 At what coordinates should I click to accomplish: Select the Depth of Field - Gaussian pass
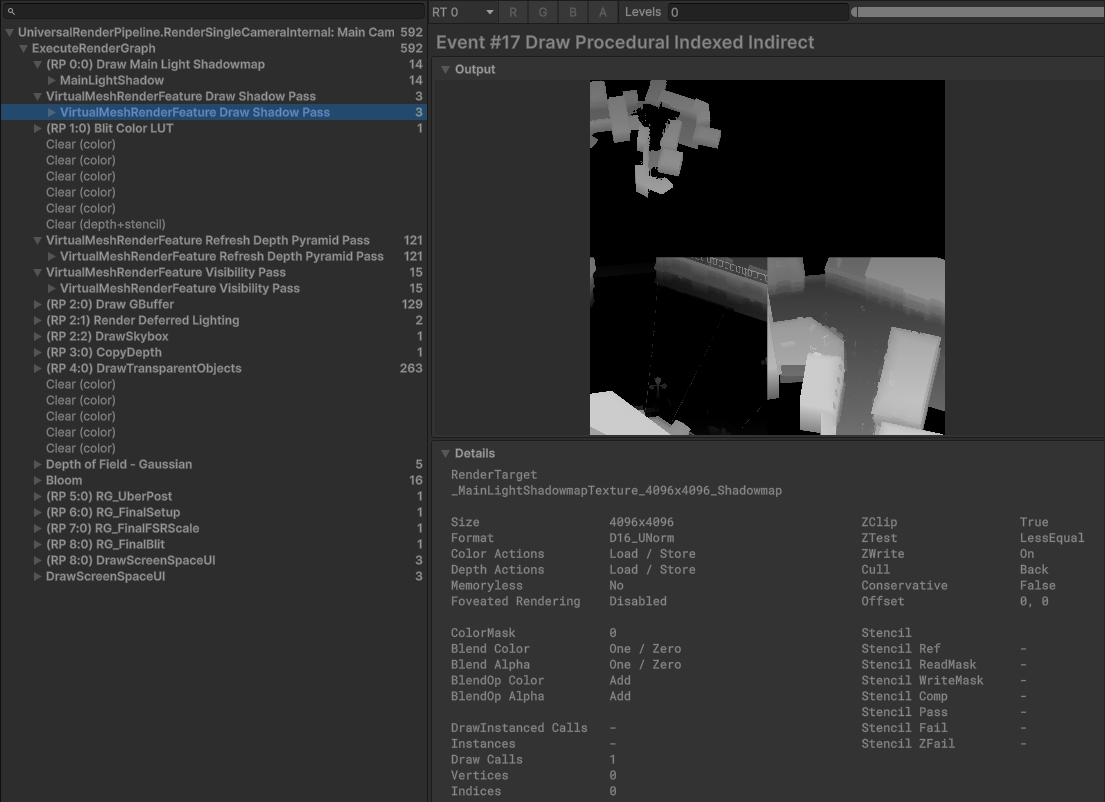118,464
